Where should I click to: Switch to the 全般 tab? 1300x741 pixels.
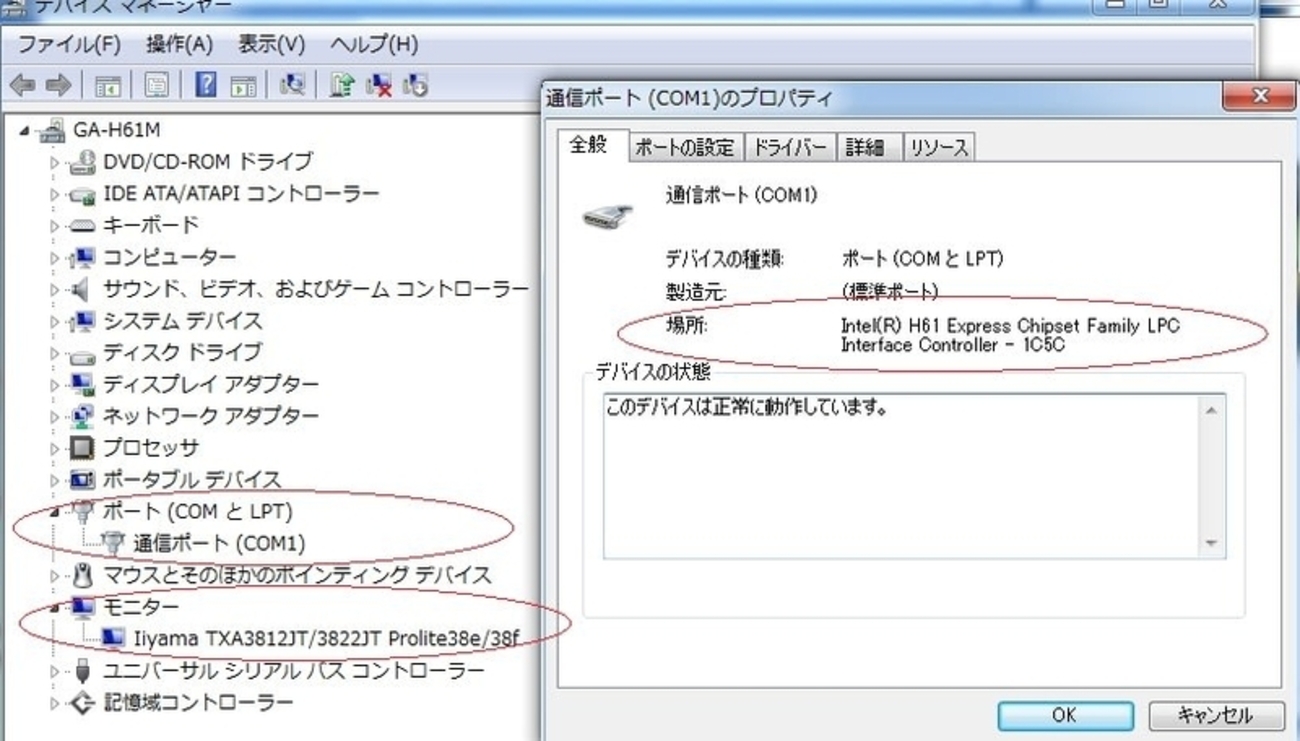pos(590,145)
